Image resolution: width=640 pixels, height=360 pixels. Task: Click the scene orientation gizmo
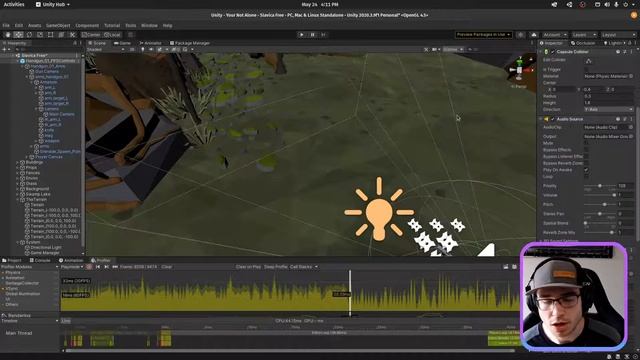coord(519,70)
